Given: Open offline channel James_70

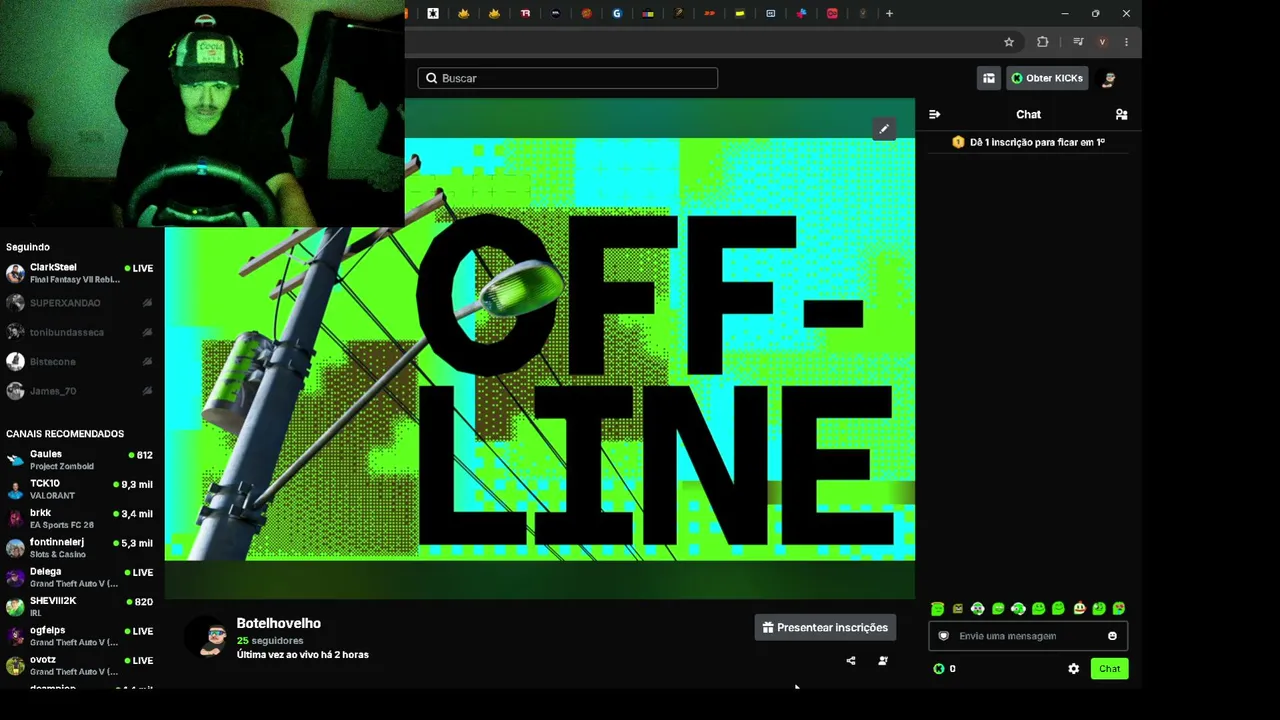Looking at the screenshot, I should [x=80, y=391].
